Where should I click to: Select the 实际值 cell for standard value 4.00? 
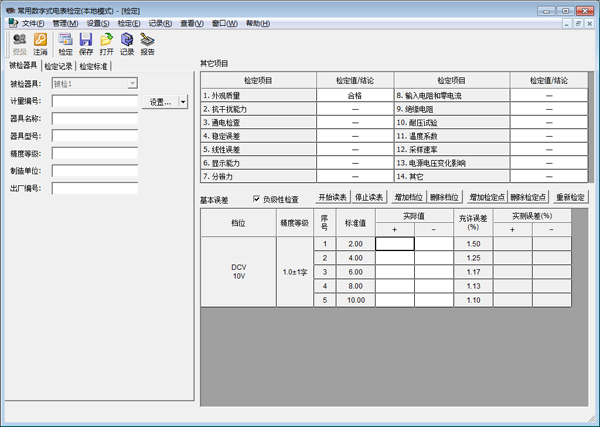pyautogui.click(x=395, y=258)
